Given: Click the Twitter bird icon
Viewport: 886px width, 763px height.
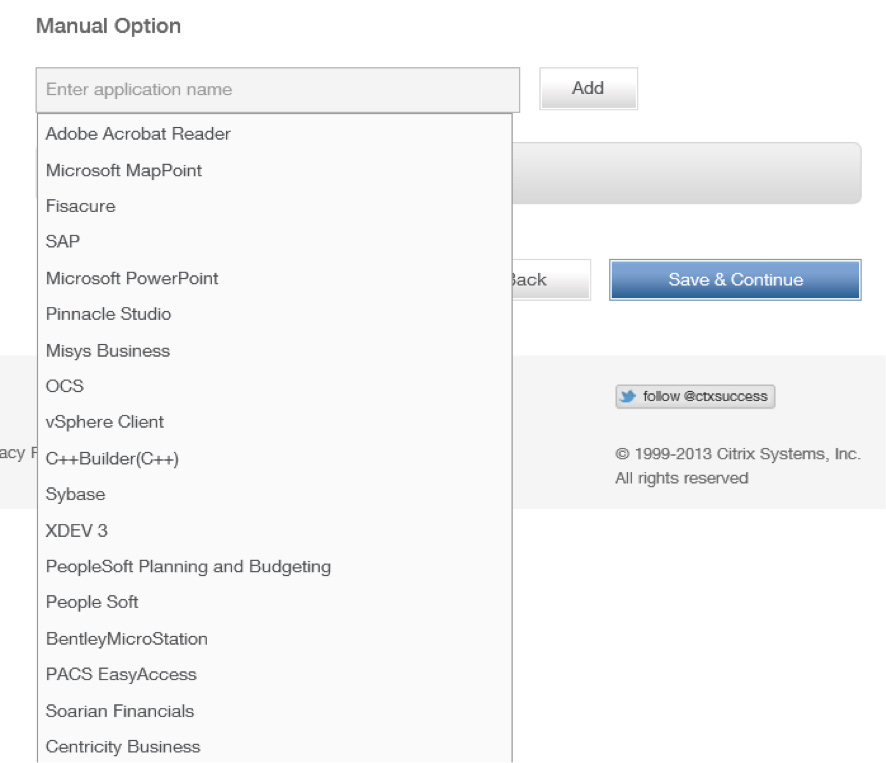Looking at the screenshot, I should click(x=628, y=396).
